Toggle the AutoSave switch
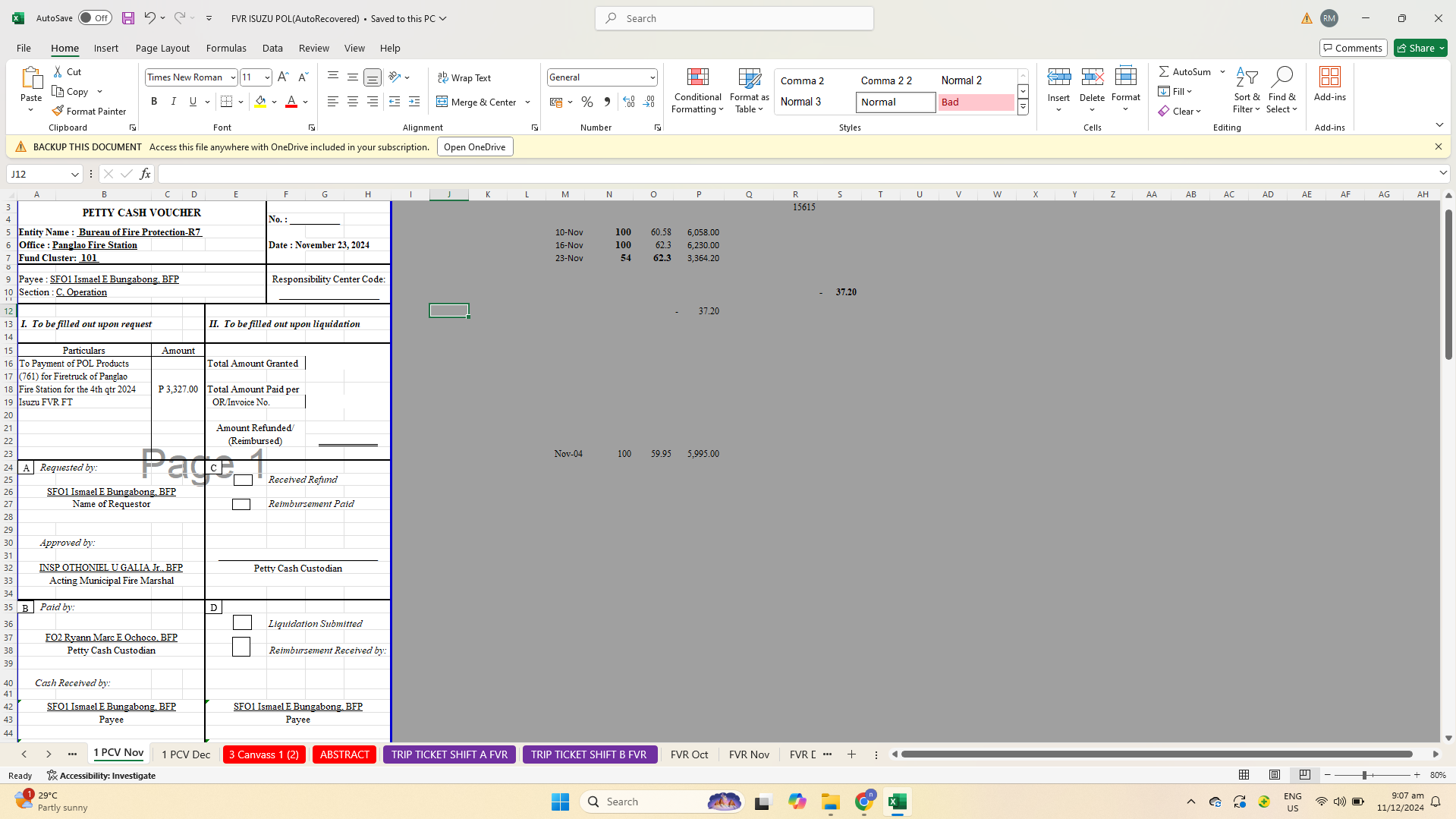 click(94, 18)
